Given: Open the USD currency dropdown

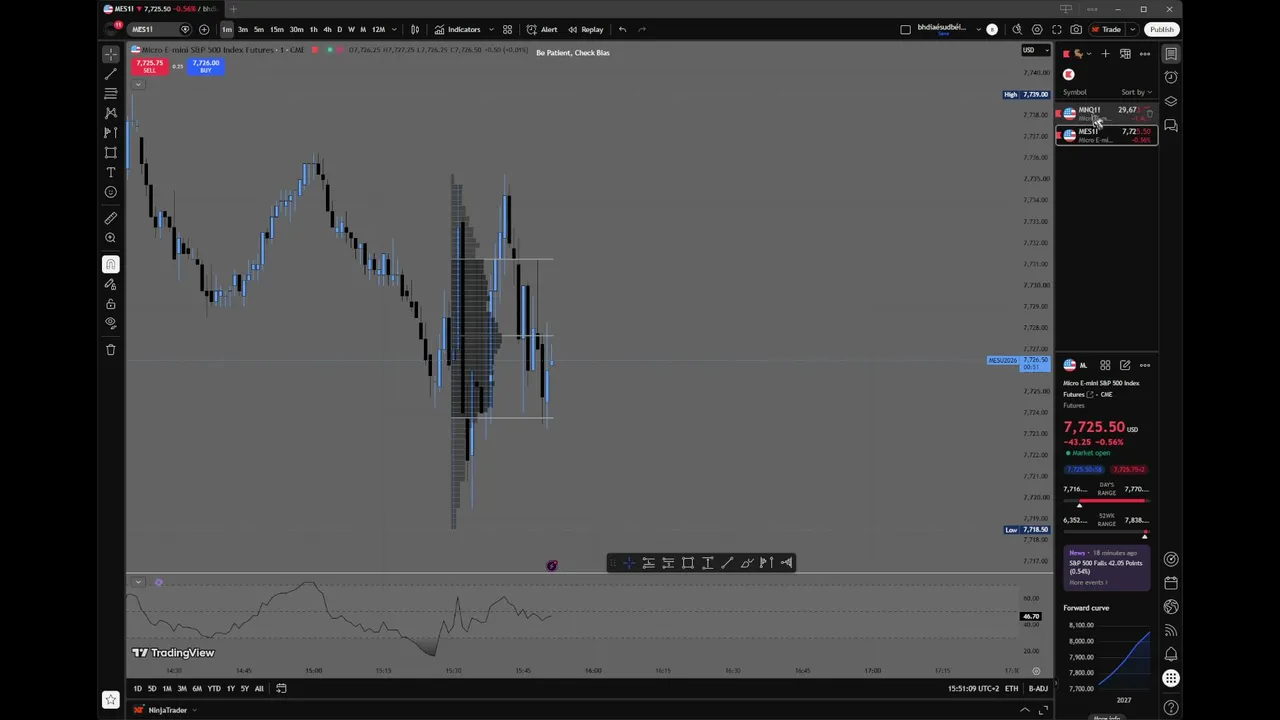Looking at the screenshot, I should (1034, 50).
